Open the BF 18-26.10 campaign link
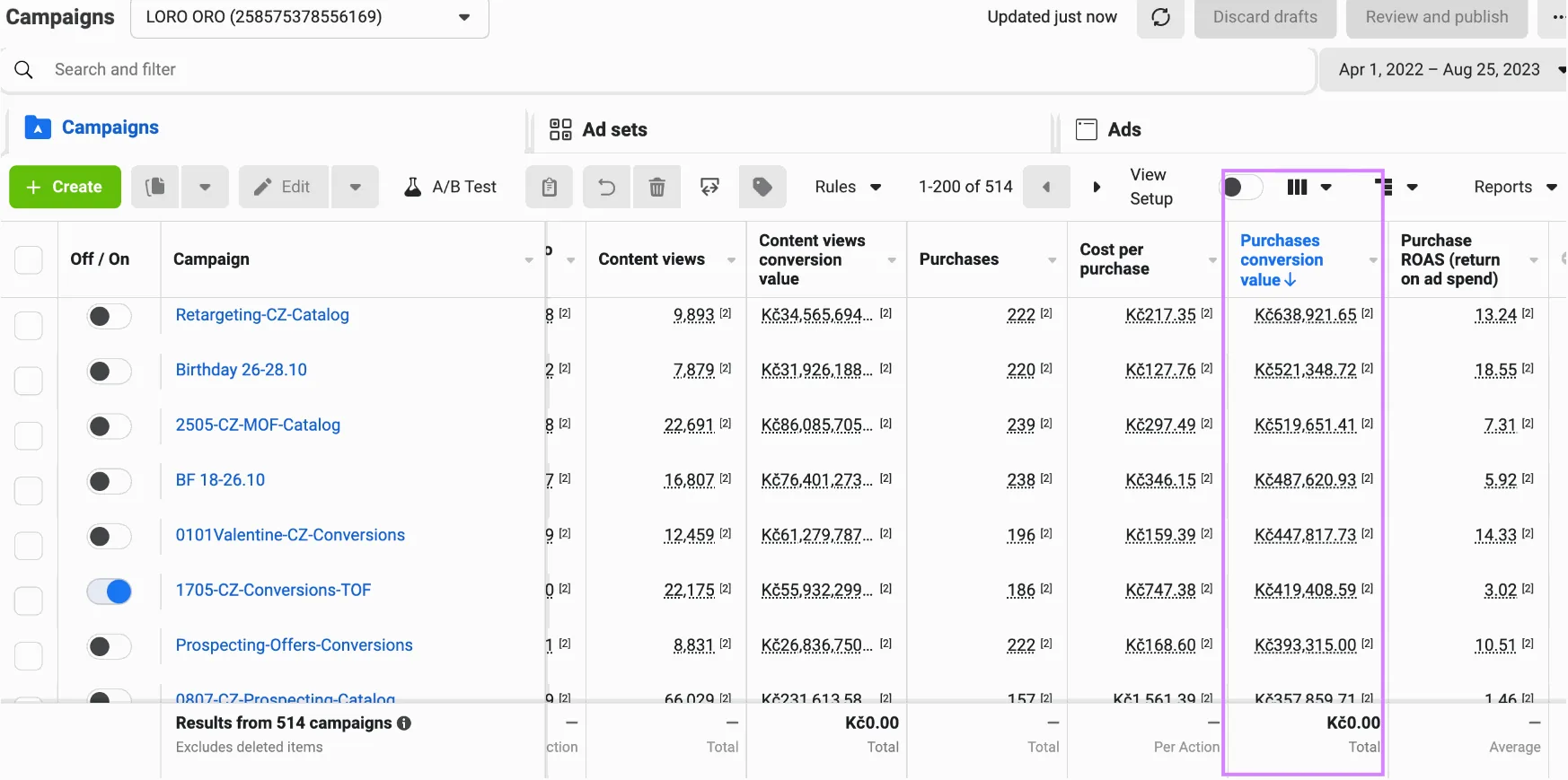1568x780 pixels. click(220, 480)
